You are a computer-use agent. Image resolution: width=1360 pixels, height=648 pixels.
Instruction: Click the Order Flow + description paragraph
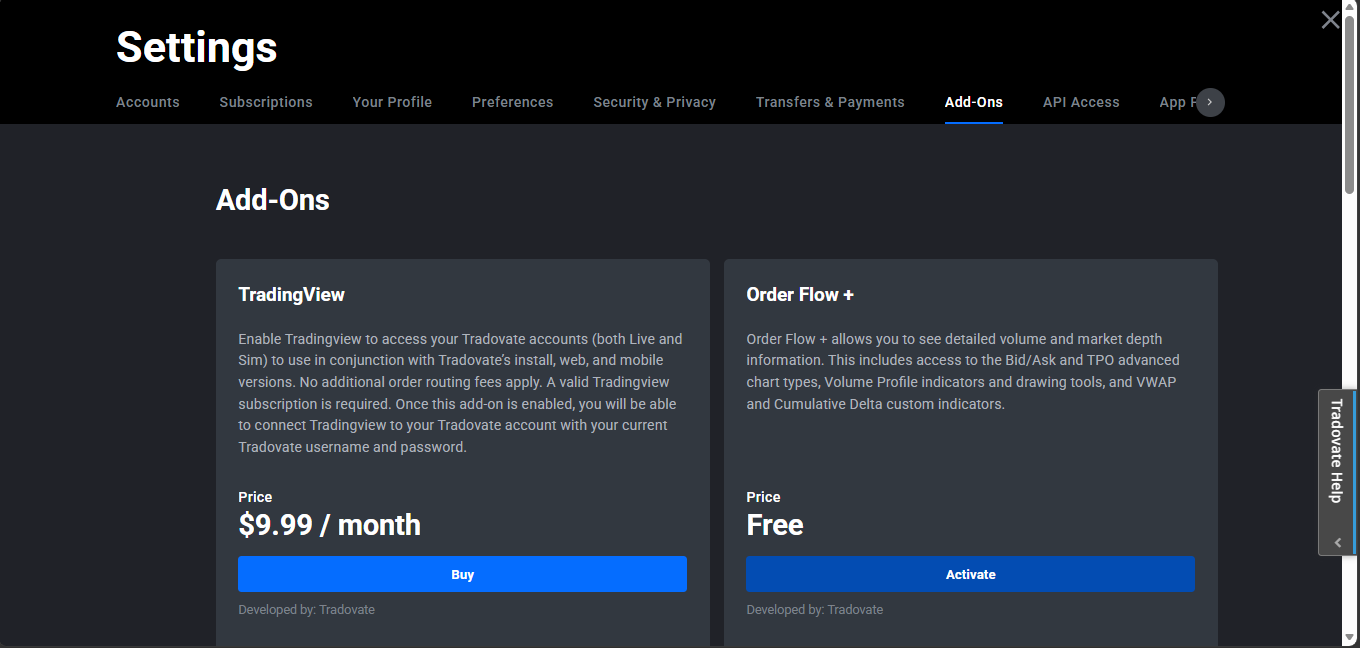point(963,371)
